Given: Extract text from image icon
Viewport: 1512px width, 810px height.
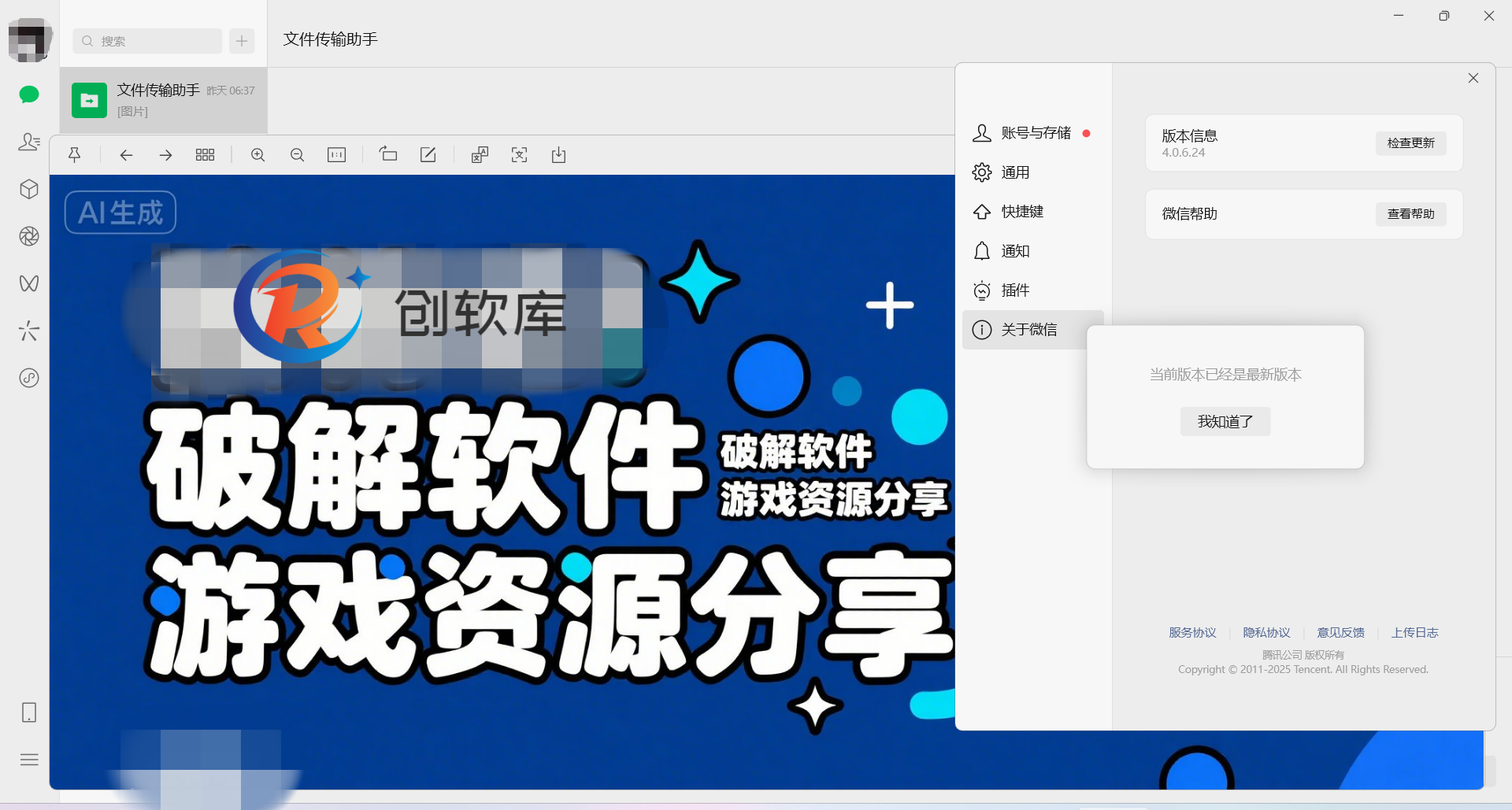Looking at the screenshot, I should point(519,155).
